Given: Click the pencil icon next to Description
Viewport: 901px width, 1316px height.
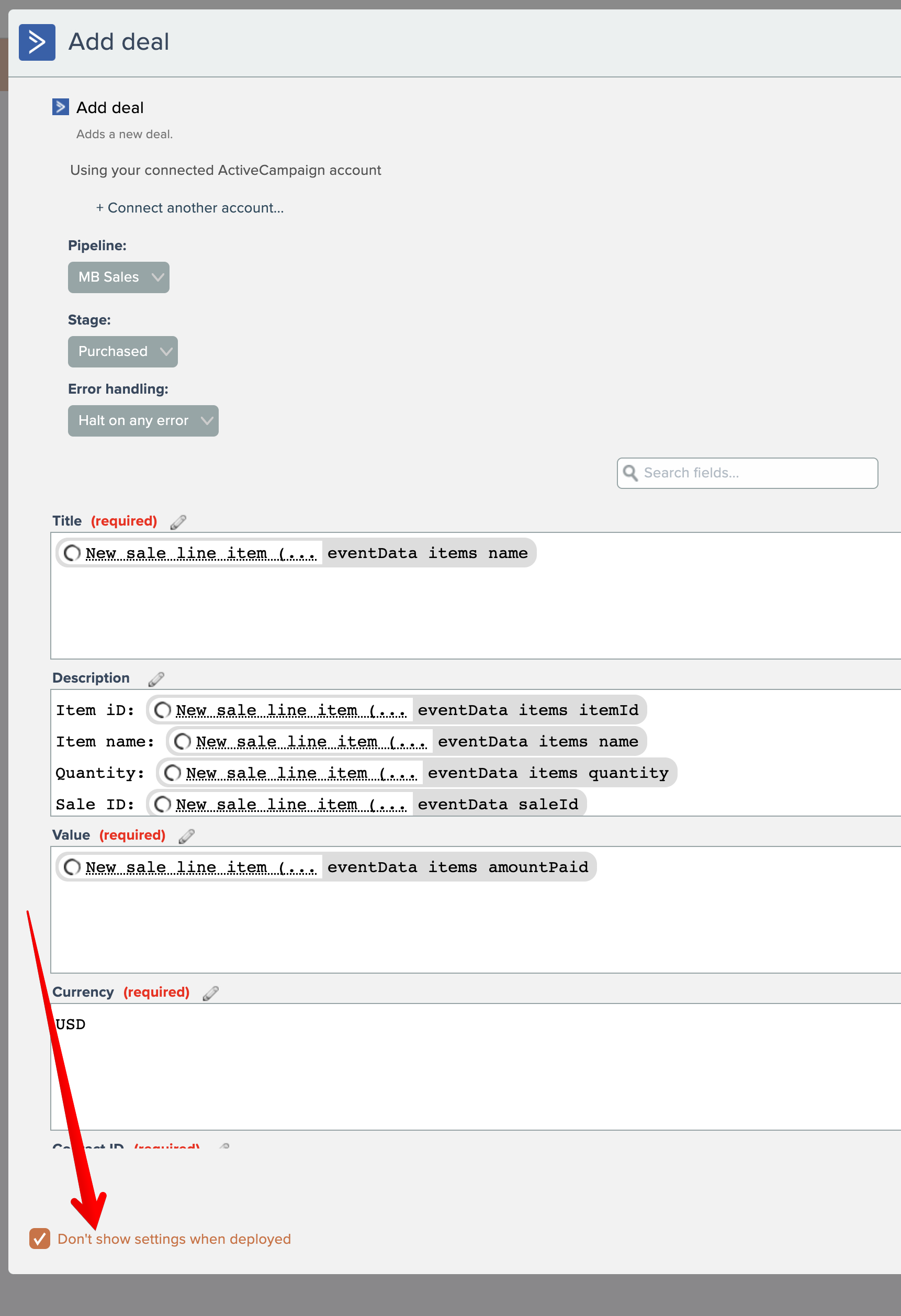Looking at the screenshot, I should click(156, 678).
